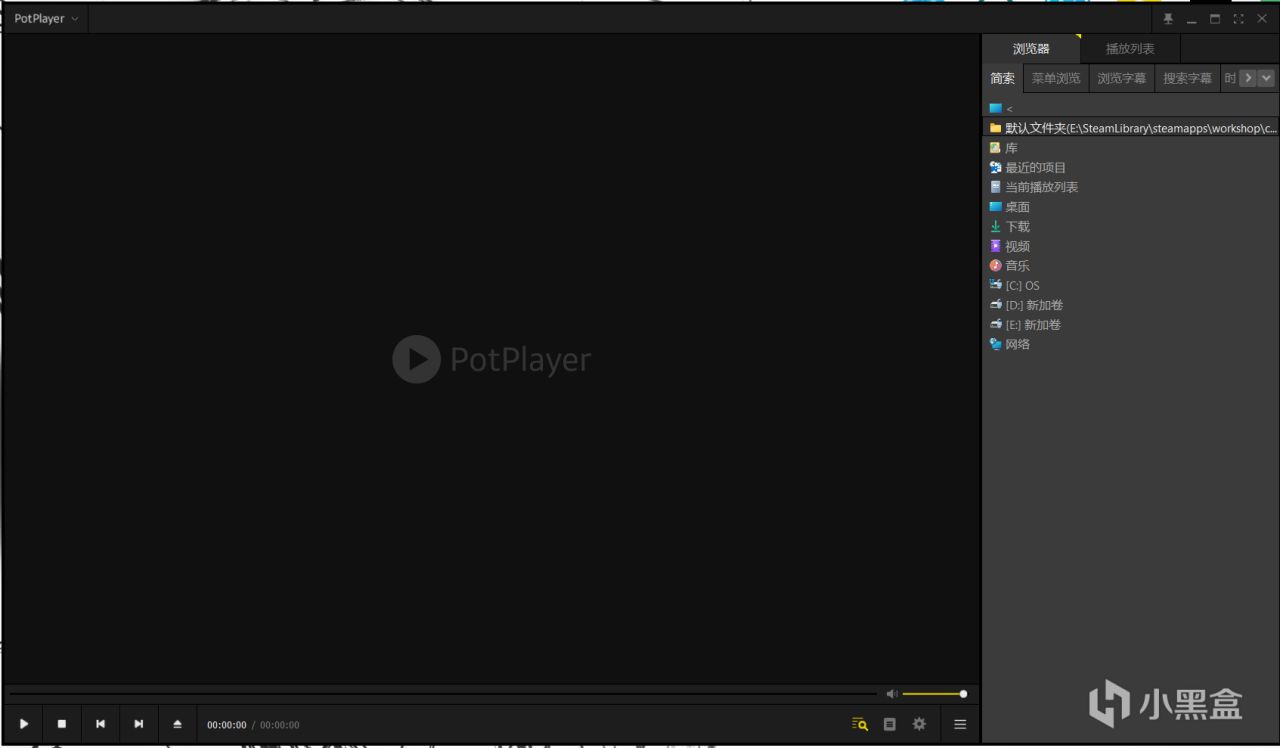1280x748 pixels.
Task: Open the 默认文件夹 SteamLibrary folder entry
Action: pos(1131,128)
